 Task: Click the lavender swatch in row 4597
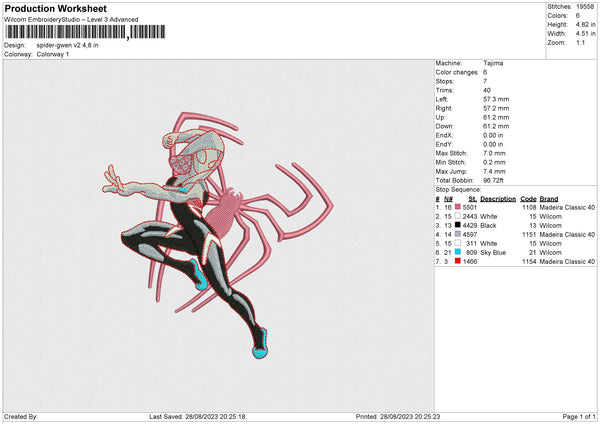coord(458,234)
